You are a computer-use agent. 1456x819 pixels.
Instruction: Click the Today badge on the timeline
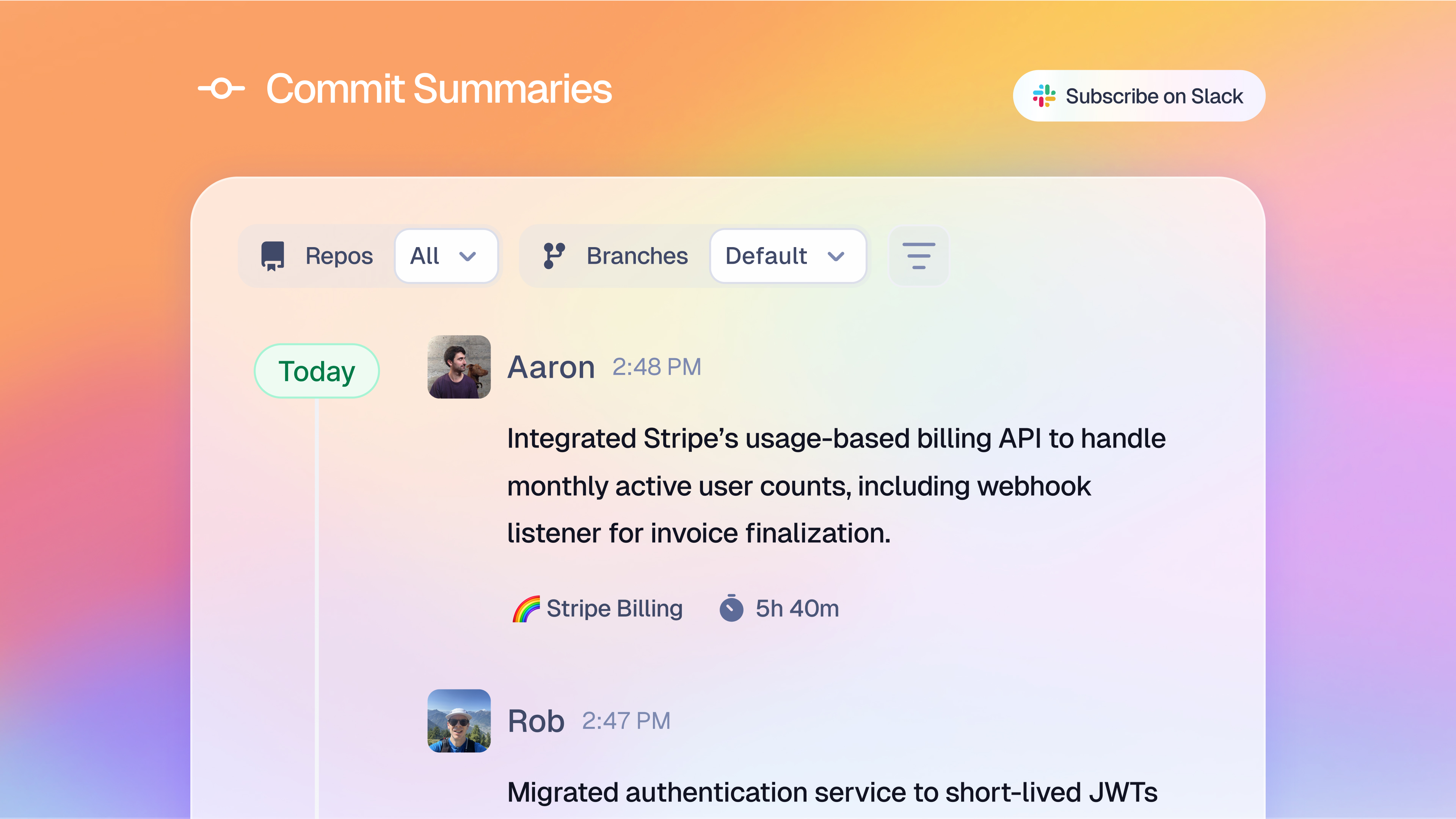click(x=317, y=371)
